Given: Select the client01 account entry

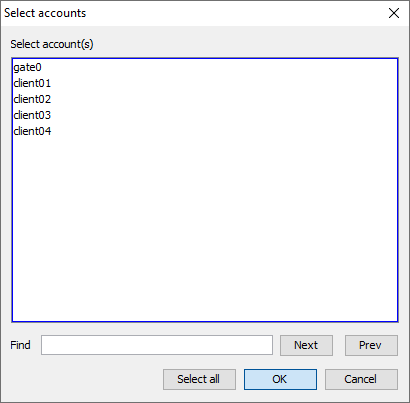Looking at the screenshot, I should pos(32,83).
